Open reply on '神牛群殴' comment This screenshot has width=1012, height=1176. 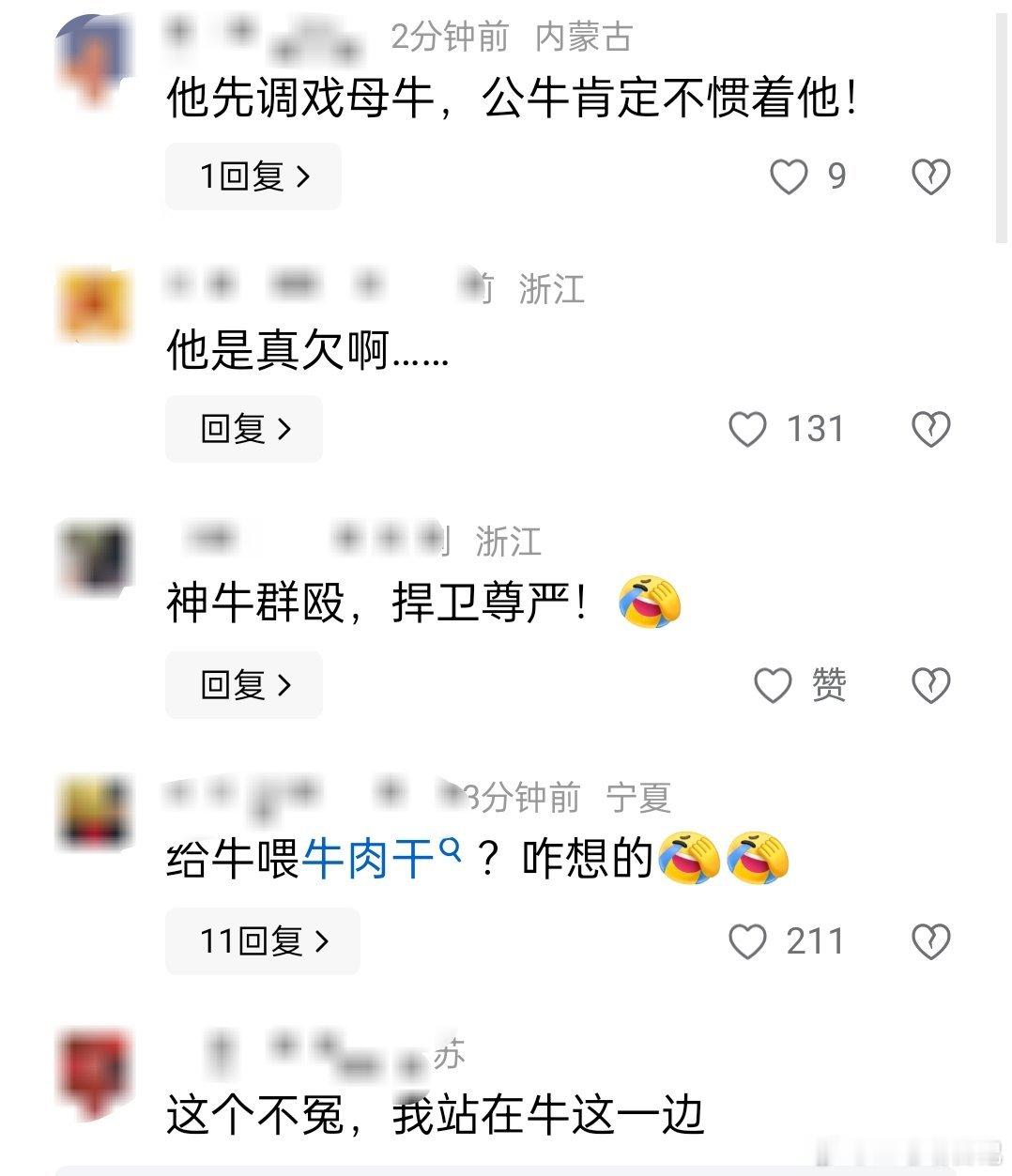[x=244, y=685]
